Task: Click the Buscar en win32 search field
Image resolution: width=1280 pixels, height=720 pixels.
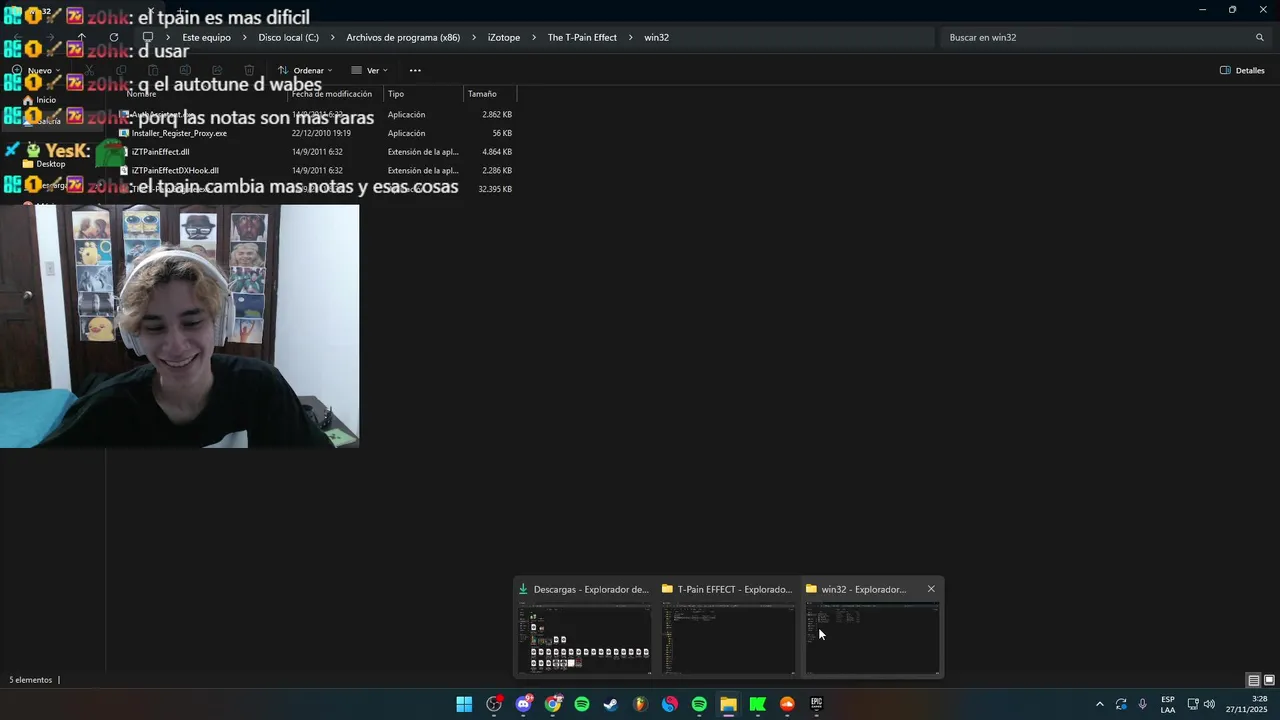Action: (x=1105, y=37)
